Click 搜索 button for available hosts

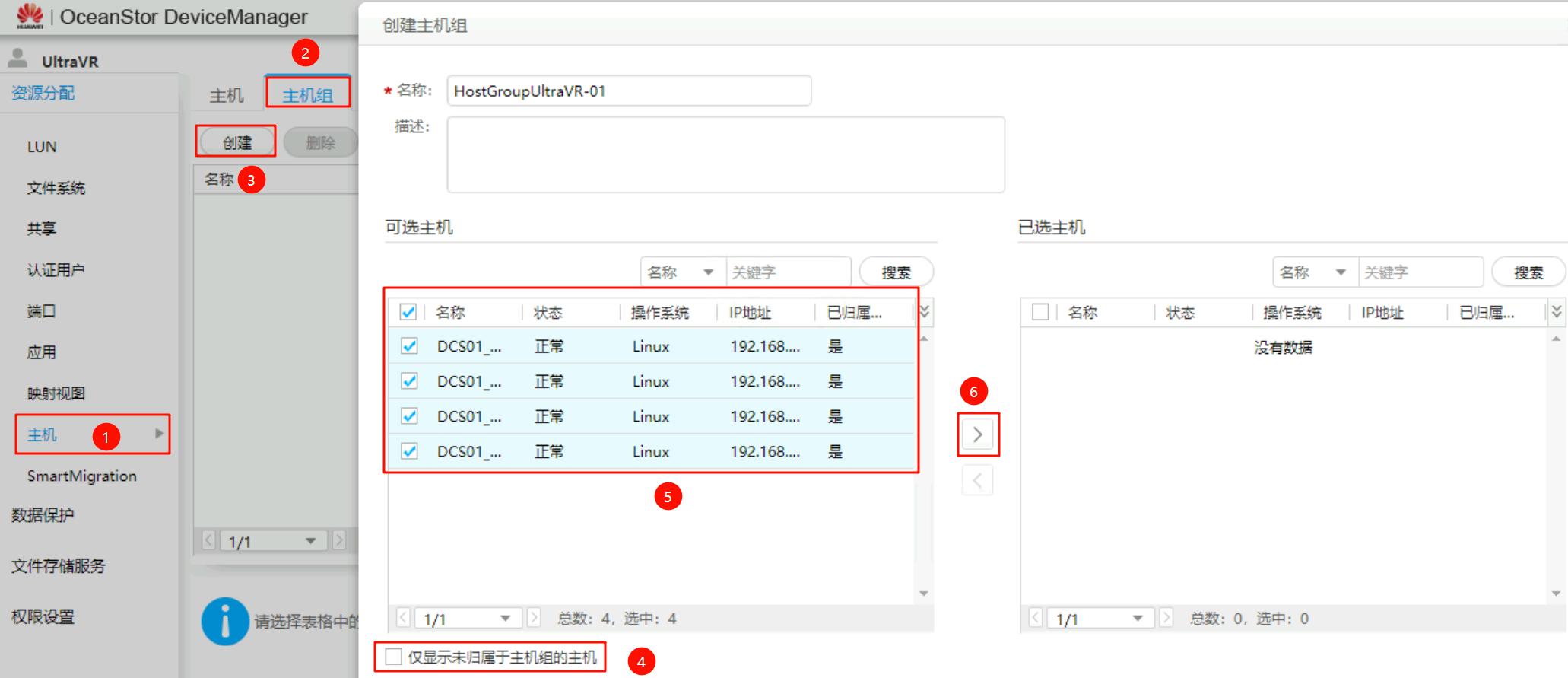896,272
